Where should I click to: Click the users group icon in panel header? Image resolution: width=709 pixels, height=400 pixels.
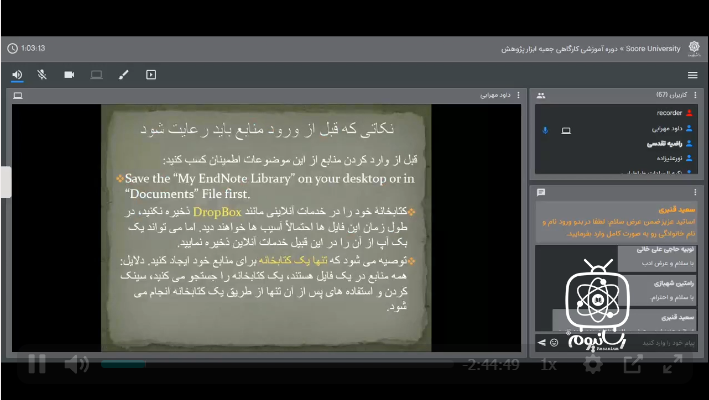tap(541, 95)
